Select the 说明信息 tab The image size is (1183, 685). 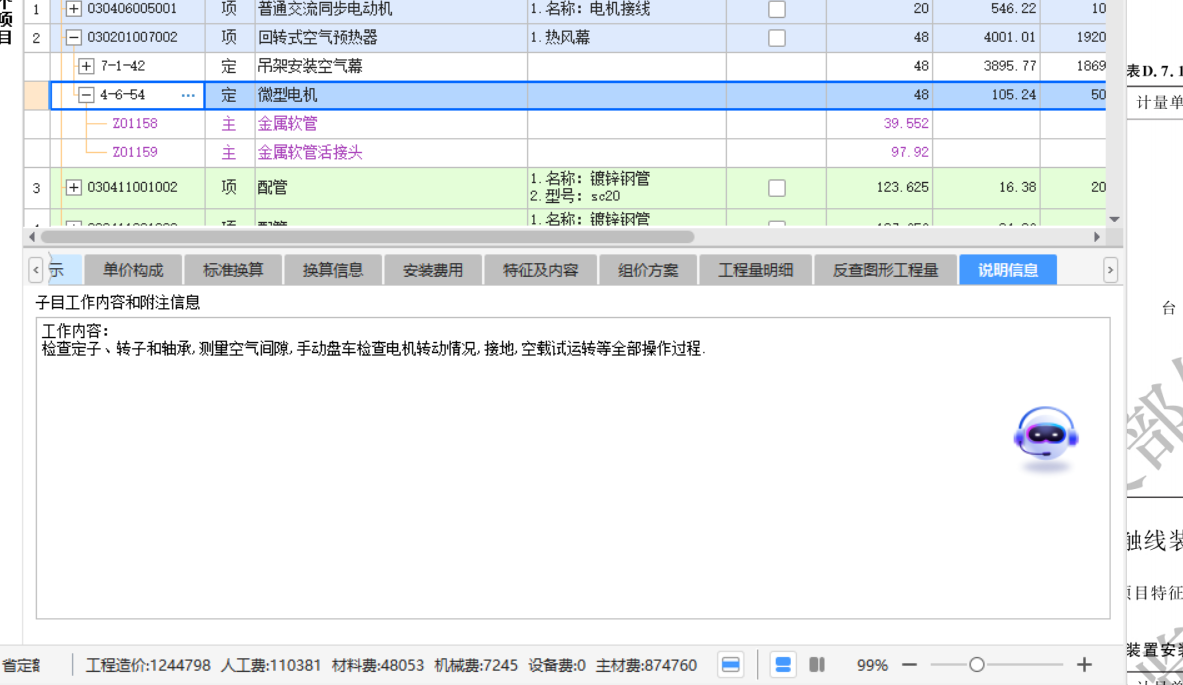click(x=1008, y=270)
